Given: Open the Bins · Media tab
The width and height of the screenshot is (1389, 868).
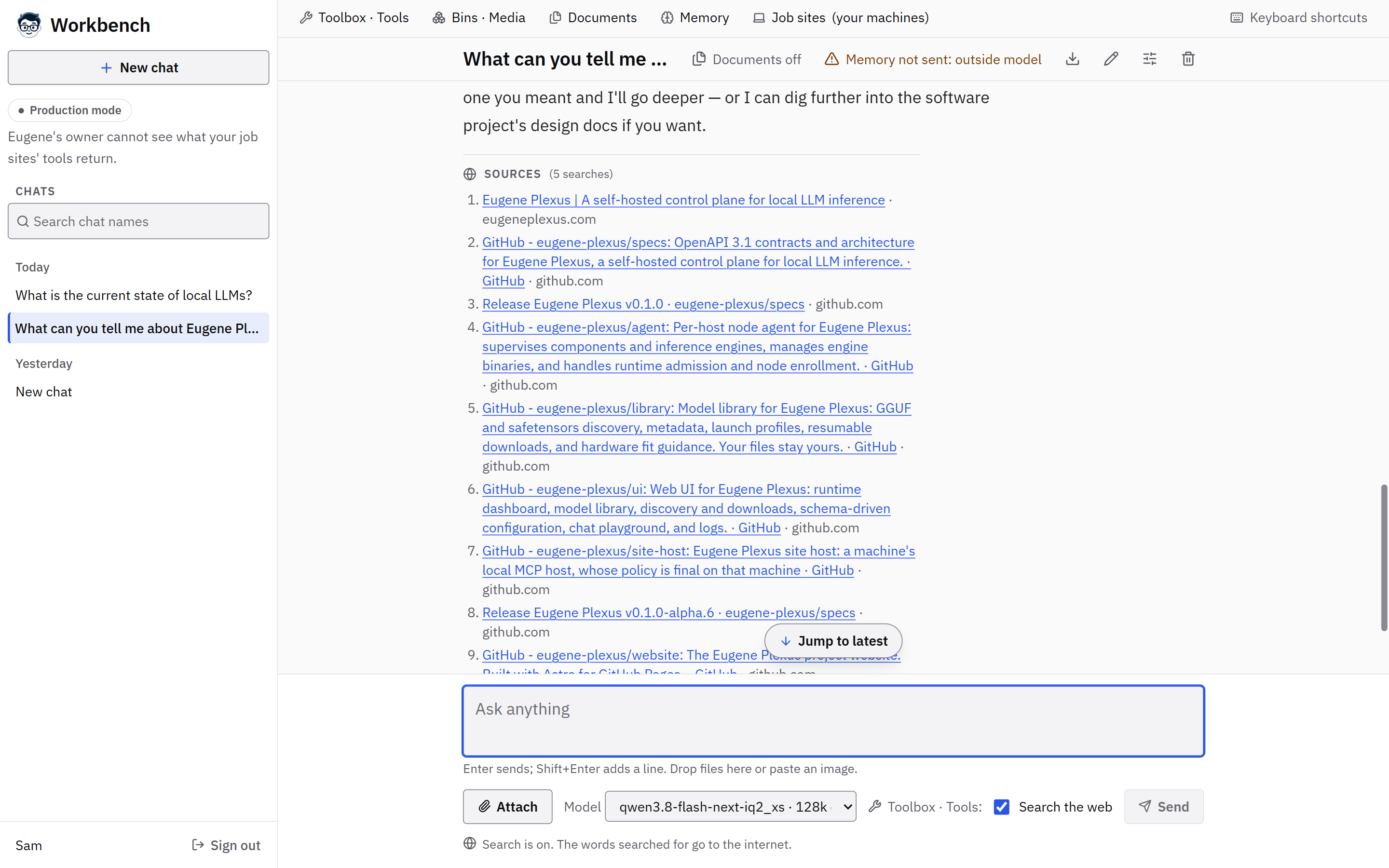Looking at the screenshot, I should [479, 18].
